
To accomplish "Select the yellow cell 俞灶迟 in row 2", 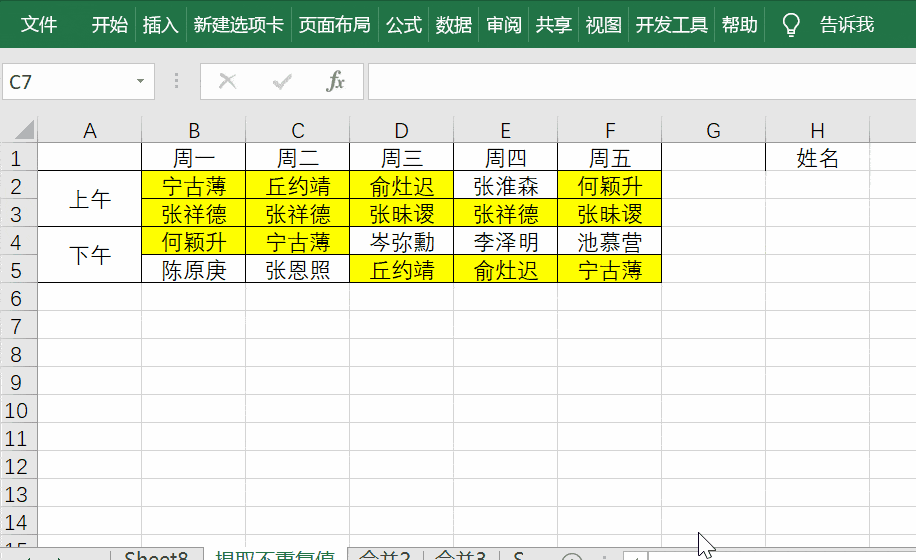I will click(401, 186).
